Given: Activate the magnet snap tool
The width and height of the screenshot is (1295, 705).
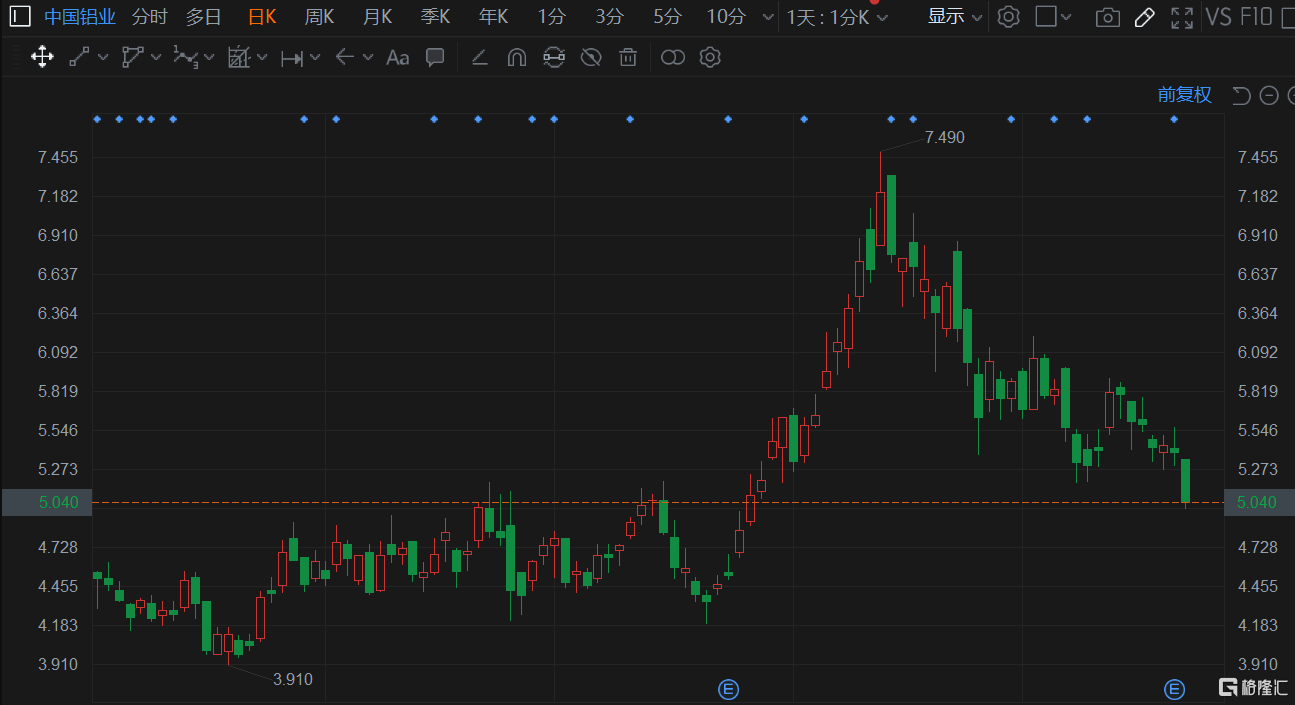Looking at the screenshot, I should pyautogui.click(x=516, y=57).
